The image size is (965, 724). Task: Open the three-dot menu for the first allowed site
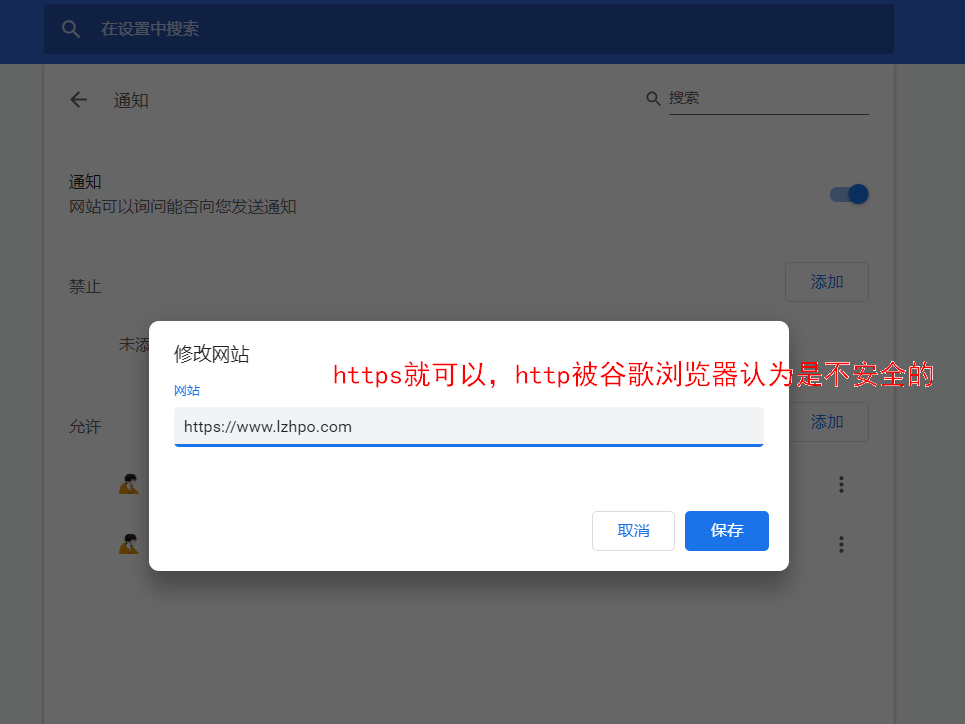pyautogui.click(x=841, y=484)
